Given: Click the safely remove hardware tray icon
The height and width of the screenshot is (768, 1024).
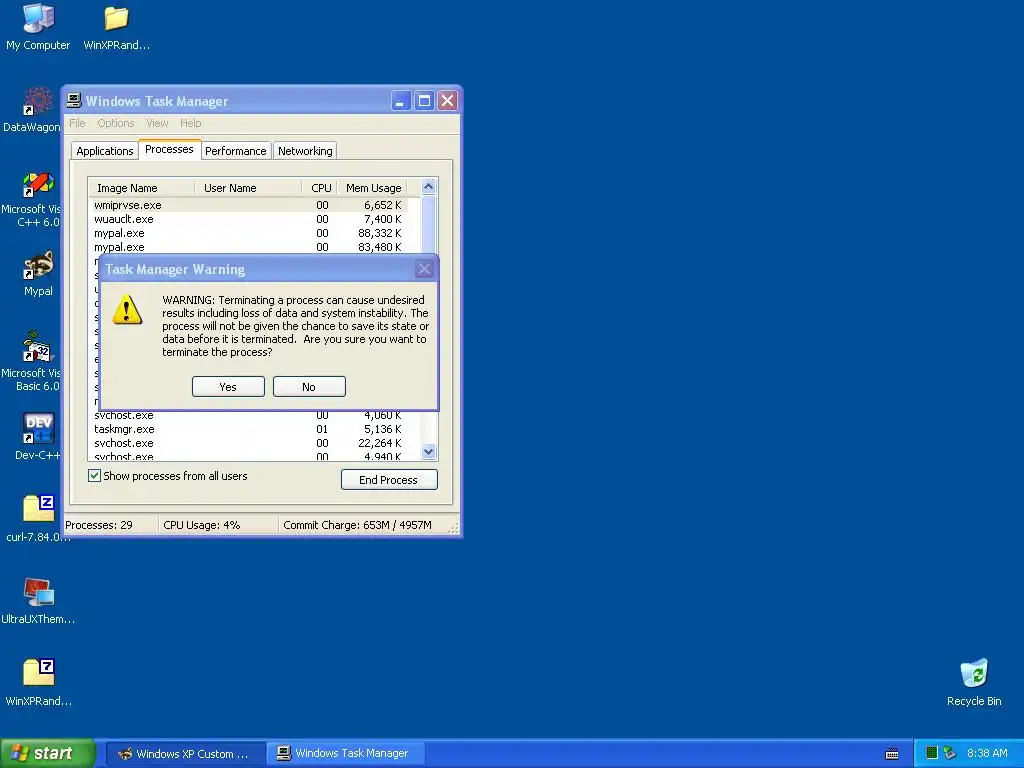Looking at the screenshot, I should tap(950, 753).
